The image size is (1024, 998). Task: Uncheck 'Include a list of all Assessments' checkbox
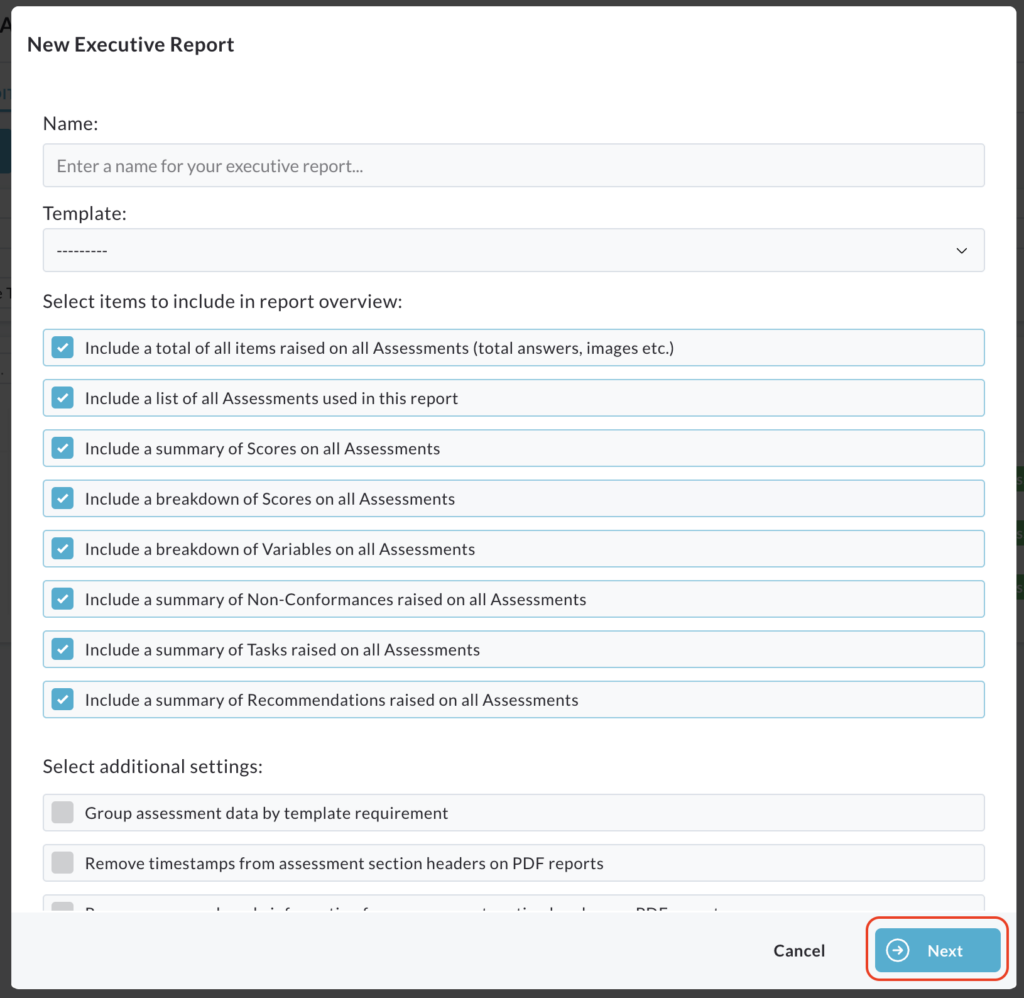pos(63,398)
